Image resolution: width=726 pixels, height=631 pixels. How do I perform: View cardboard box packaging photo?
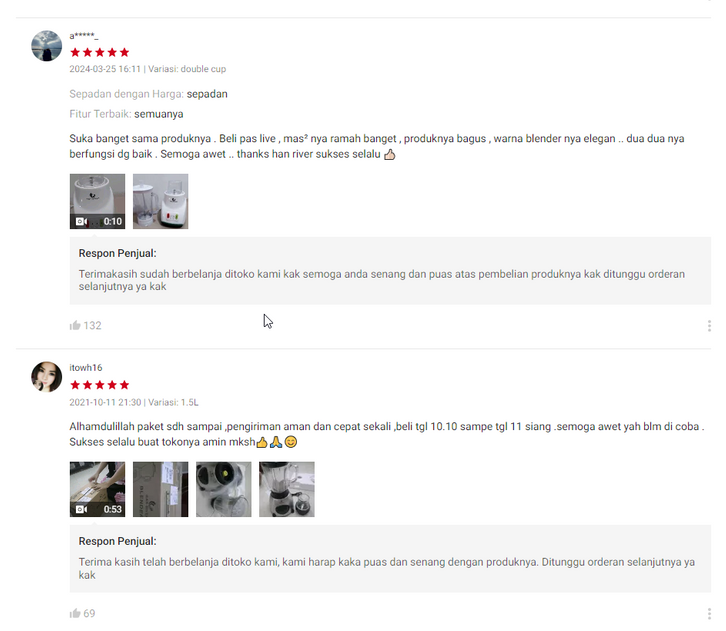161,489
